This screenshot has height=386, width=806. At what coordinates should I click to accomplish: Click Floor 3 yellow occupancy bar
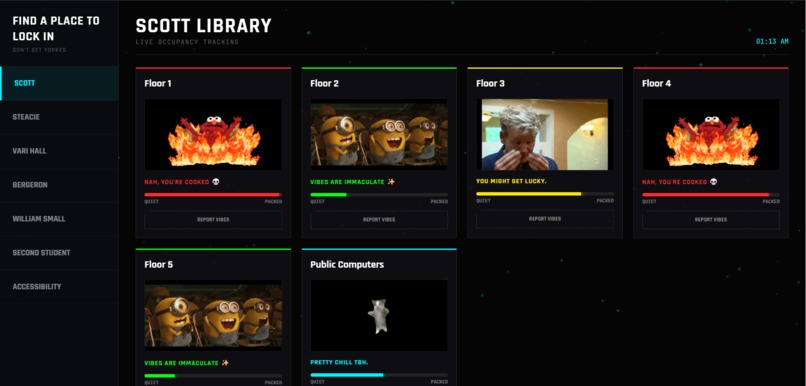545,194
